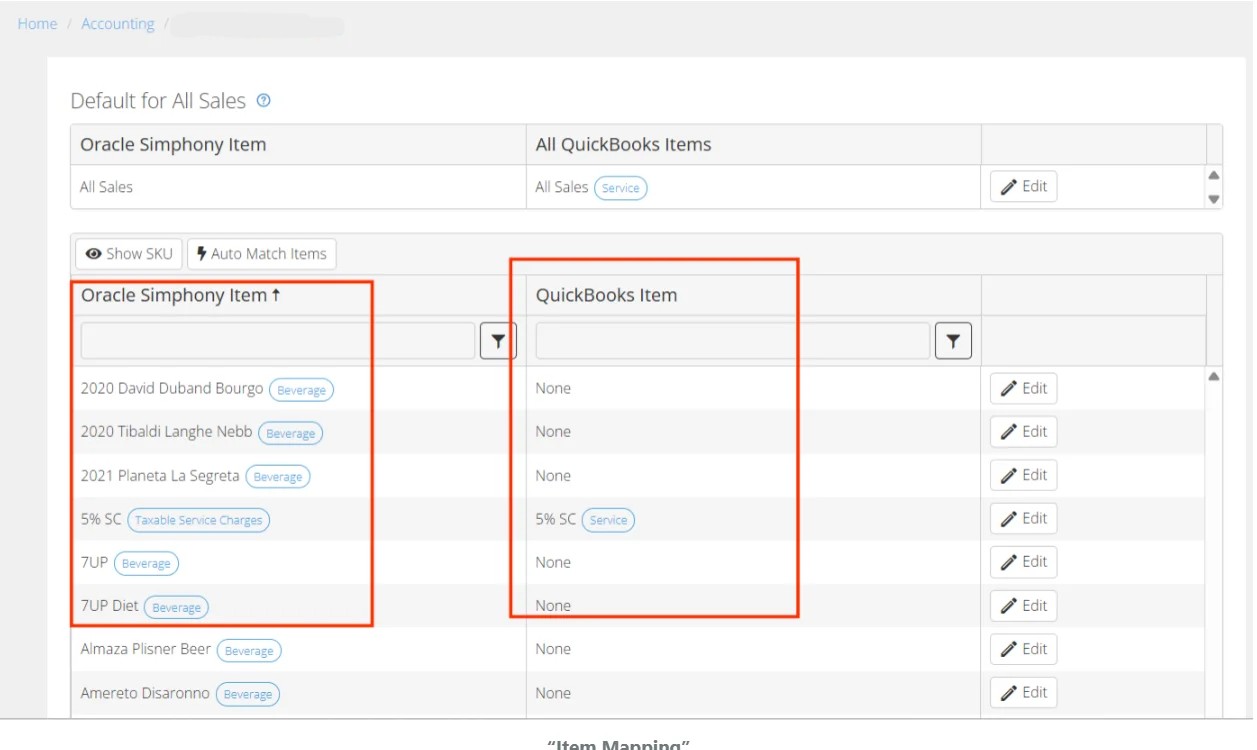
Task: Open the Default for All Sales help tooltip
Action: (x=262, y=100)
